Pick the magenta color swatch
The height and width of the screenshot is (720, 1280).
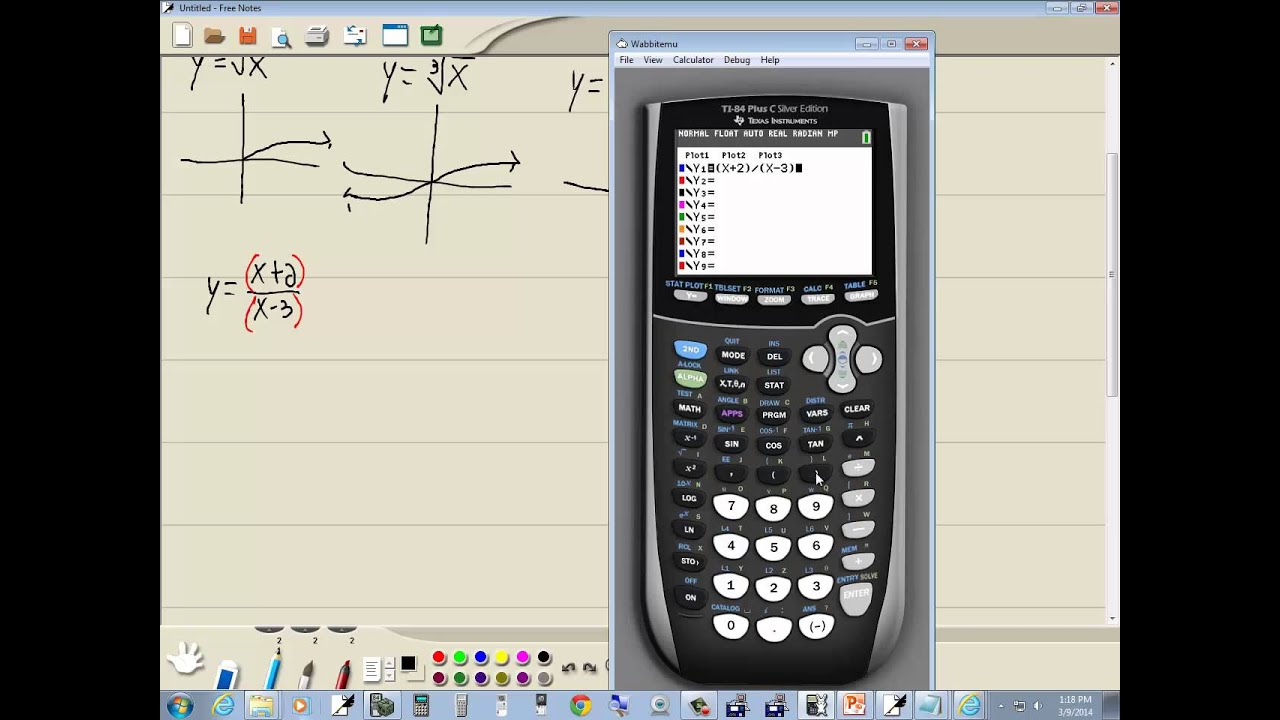click(523, 657)
